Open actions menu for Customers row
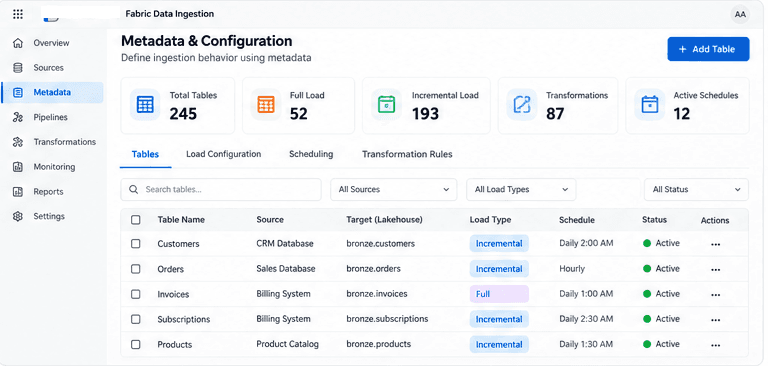768x366 pixels. click(x=716, y=244)
